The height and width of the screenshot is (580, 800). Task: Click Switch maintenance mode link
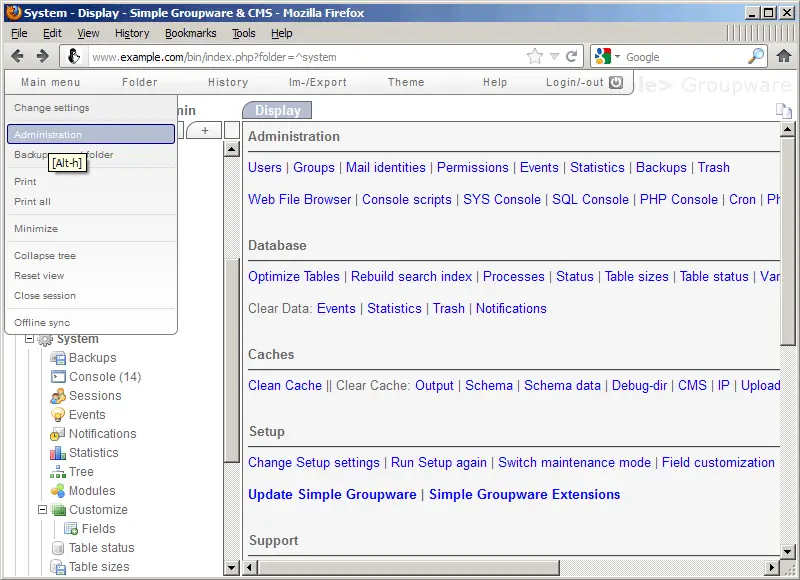click(x=574, y=463)
